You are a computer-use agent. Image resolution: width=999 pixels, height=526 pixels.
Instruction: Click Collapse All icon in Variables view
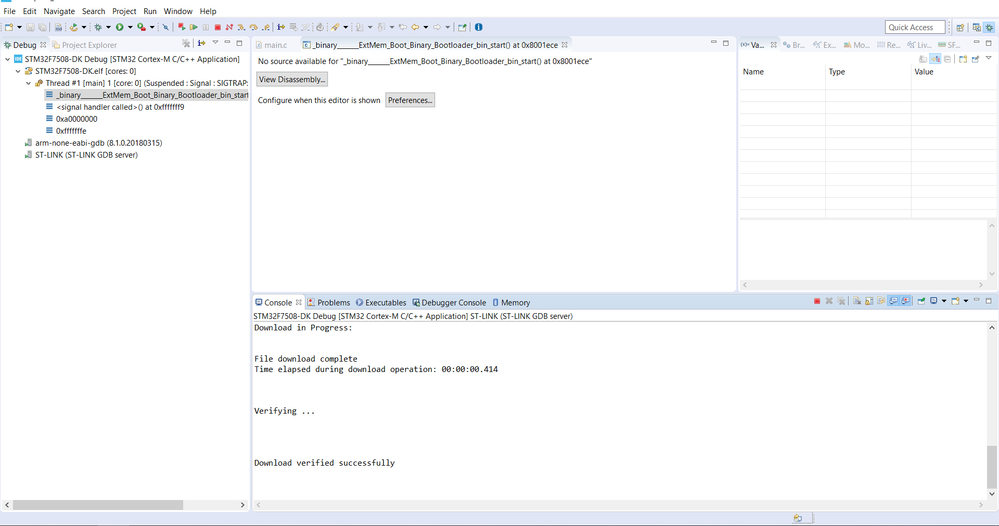(x=947, y=59)
